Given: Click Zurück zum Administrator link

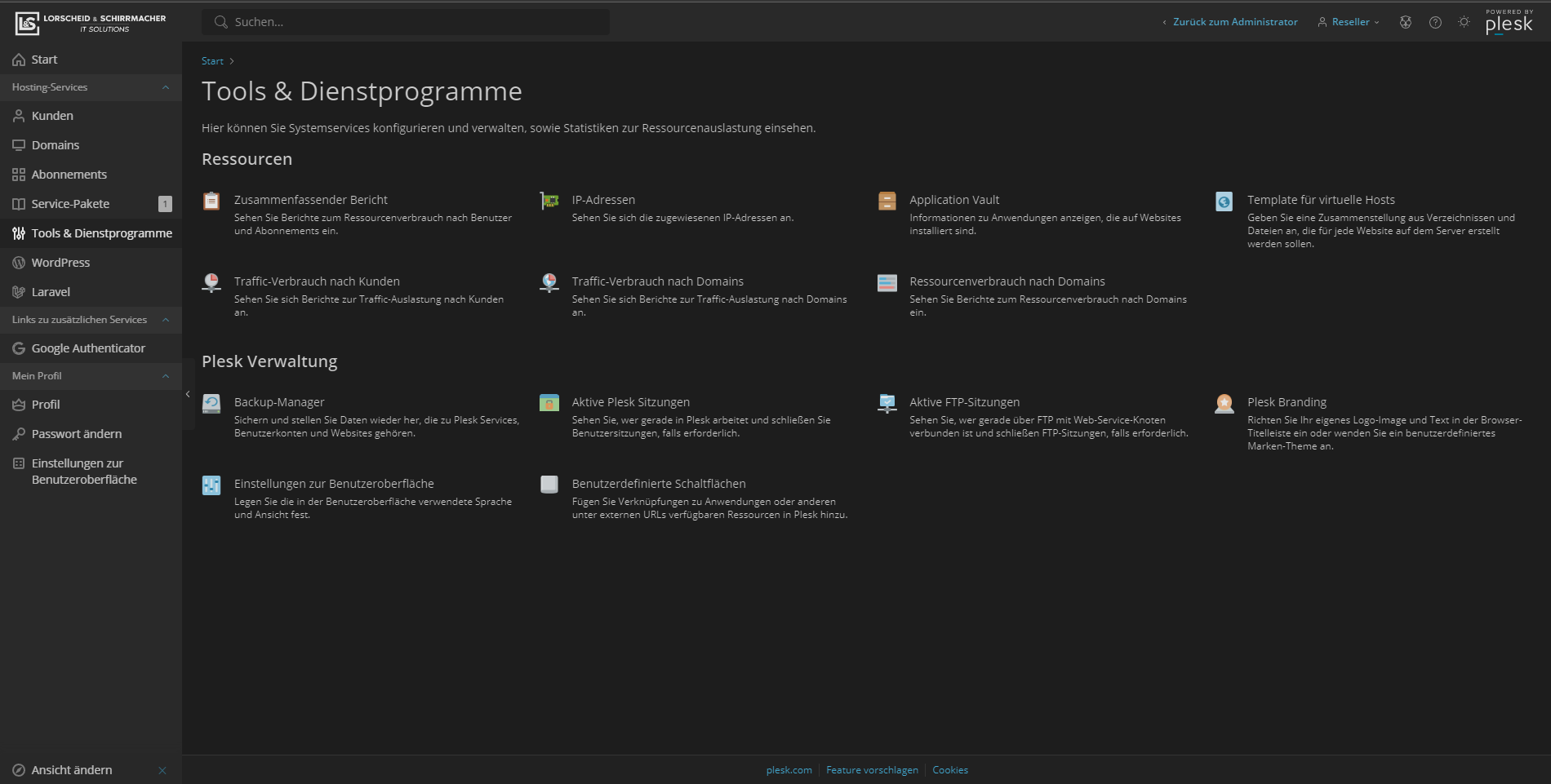Looking at the screenshot, I should tap(1234, 22).
